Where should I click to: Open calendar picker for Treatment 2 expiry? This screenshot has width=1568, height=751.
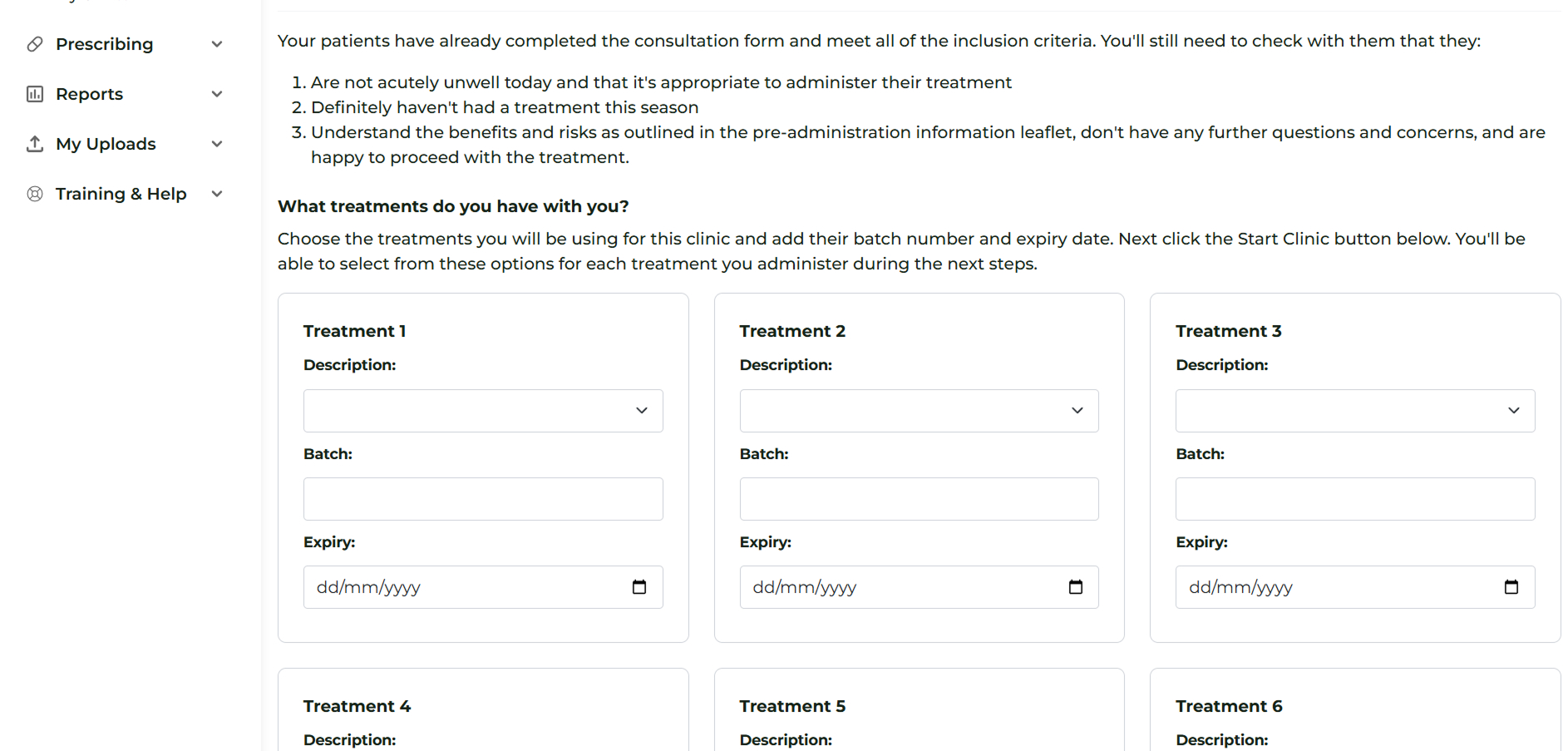pyautogui.click(x=1075, y=587)
